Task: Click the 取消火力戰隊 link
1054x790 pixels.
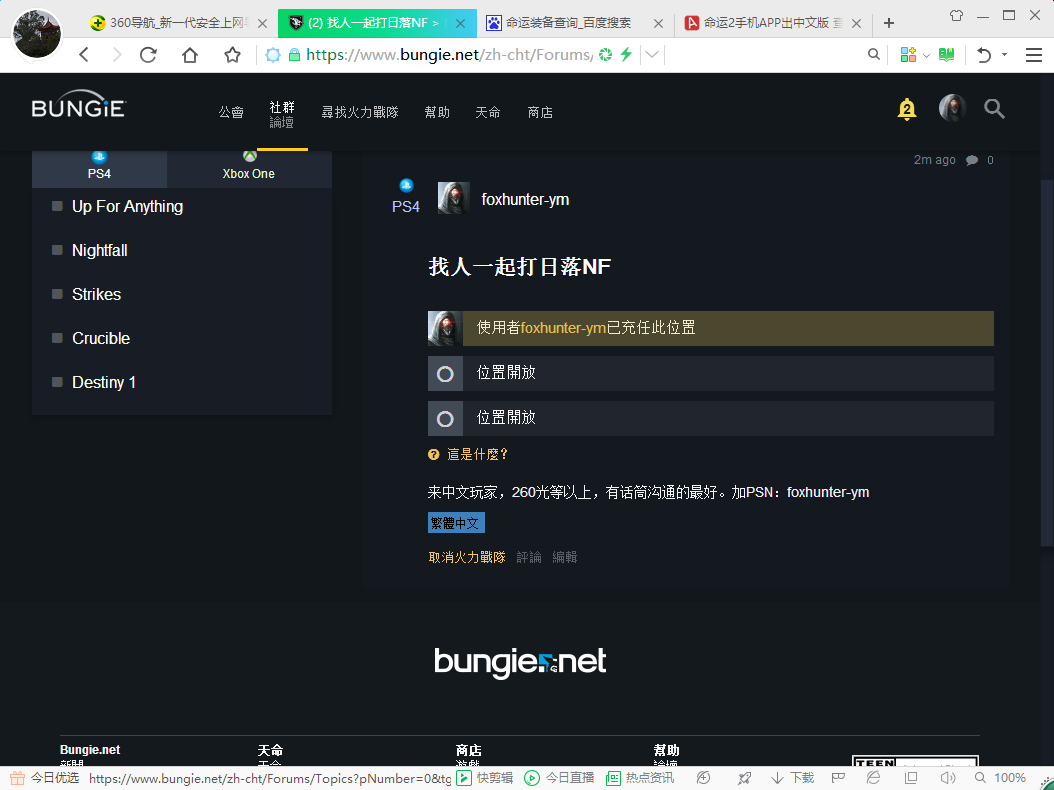Action: point(467,557)
